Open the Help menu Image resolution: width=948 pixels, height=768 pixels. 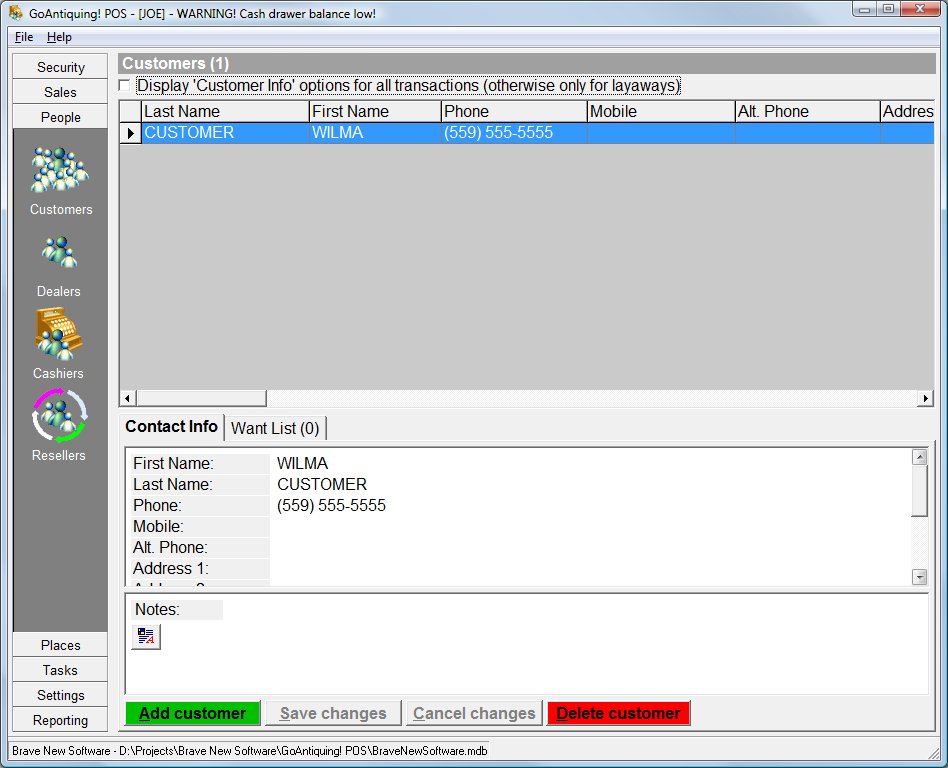pos(59,37)
